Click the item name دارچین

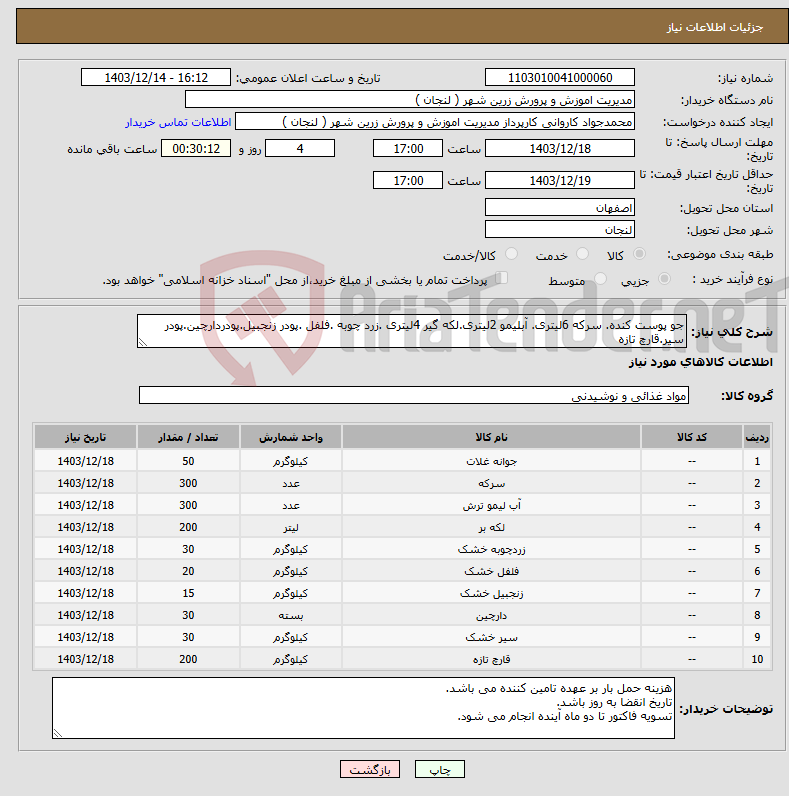[491, 615]
